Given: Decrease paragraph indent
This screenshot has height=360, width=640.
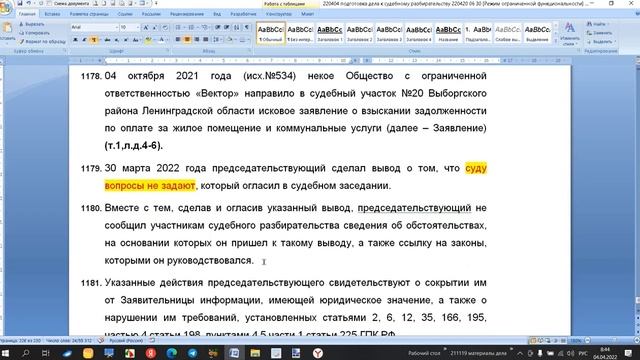Looking at the screenshot, I should 218,27.
